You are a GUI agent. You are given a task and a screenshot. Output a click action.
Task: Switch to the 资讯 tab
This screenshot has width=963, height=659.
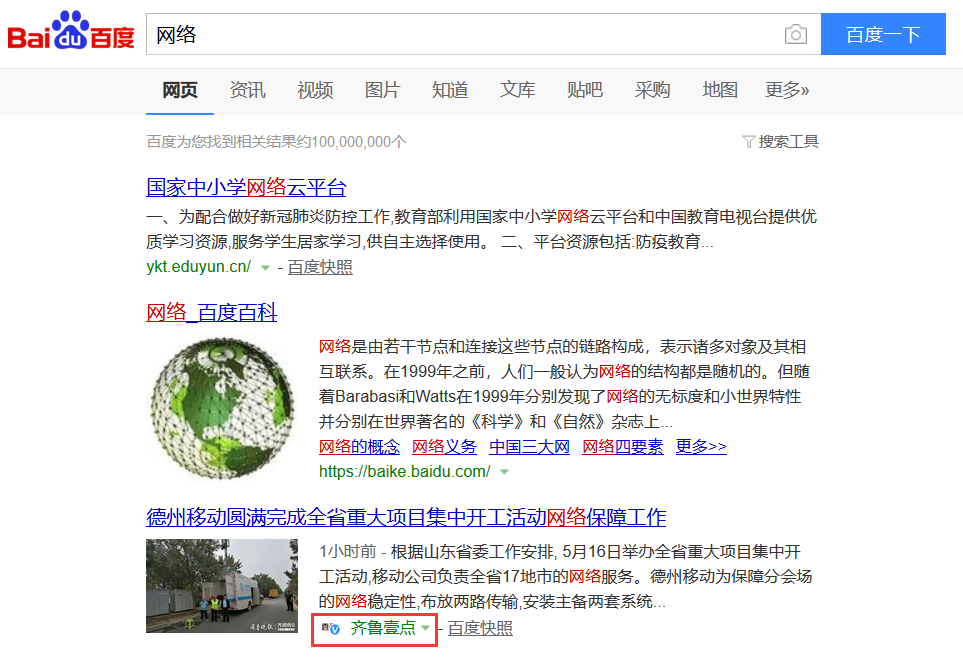click(247, 90)
